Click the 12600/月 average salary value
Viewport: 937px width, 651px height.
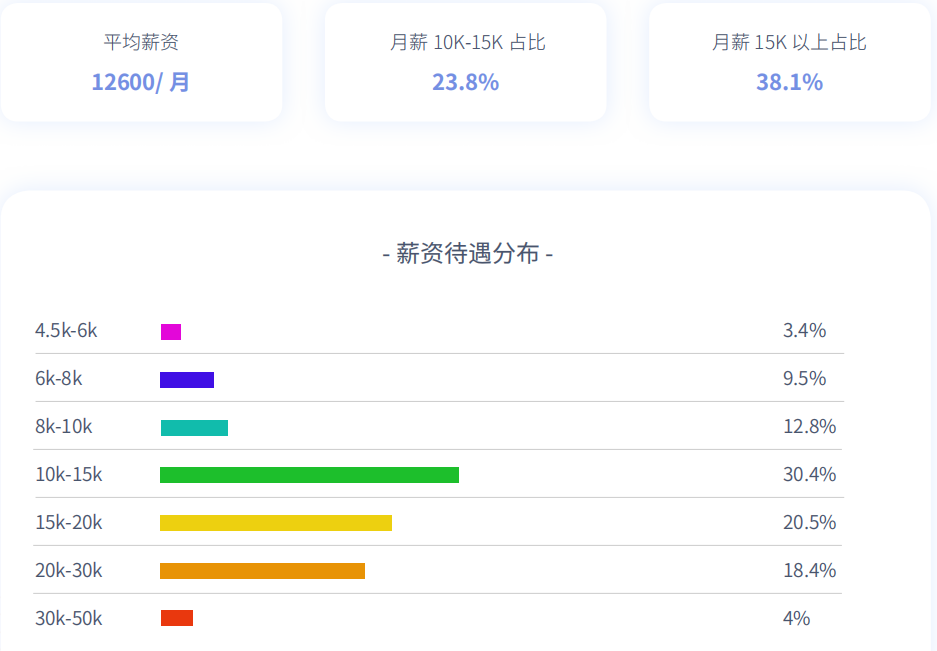pos(140,82)
